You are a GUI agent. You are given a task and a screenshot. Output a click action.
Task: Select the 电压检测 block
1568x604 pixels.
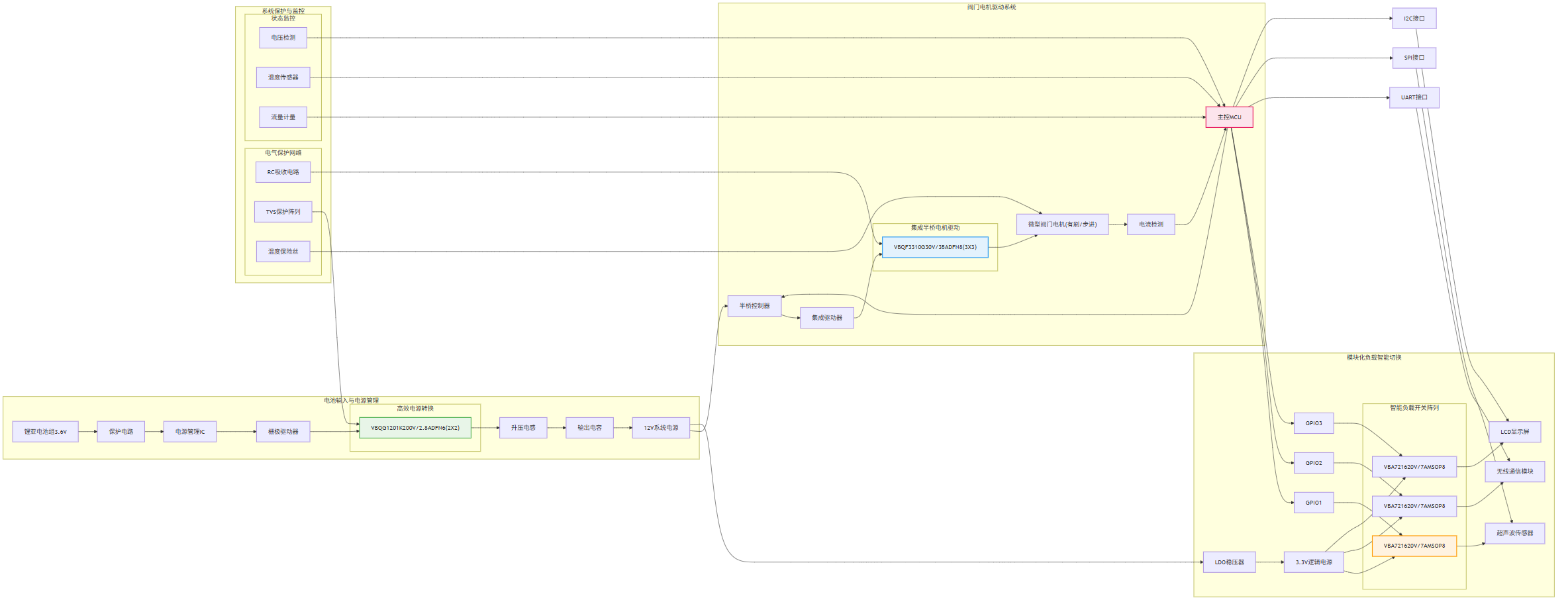(x=283, y=38)
